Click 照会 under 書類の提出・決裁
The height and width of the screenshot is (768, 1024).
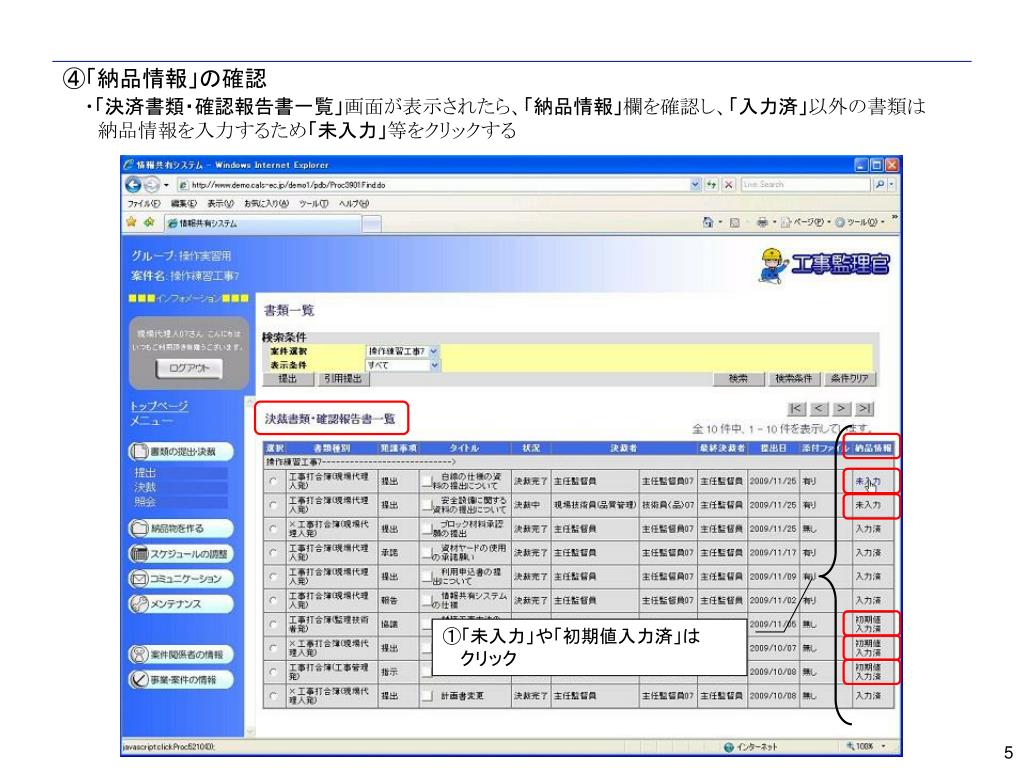pyautogui.click(x=145, y=502)
